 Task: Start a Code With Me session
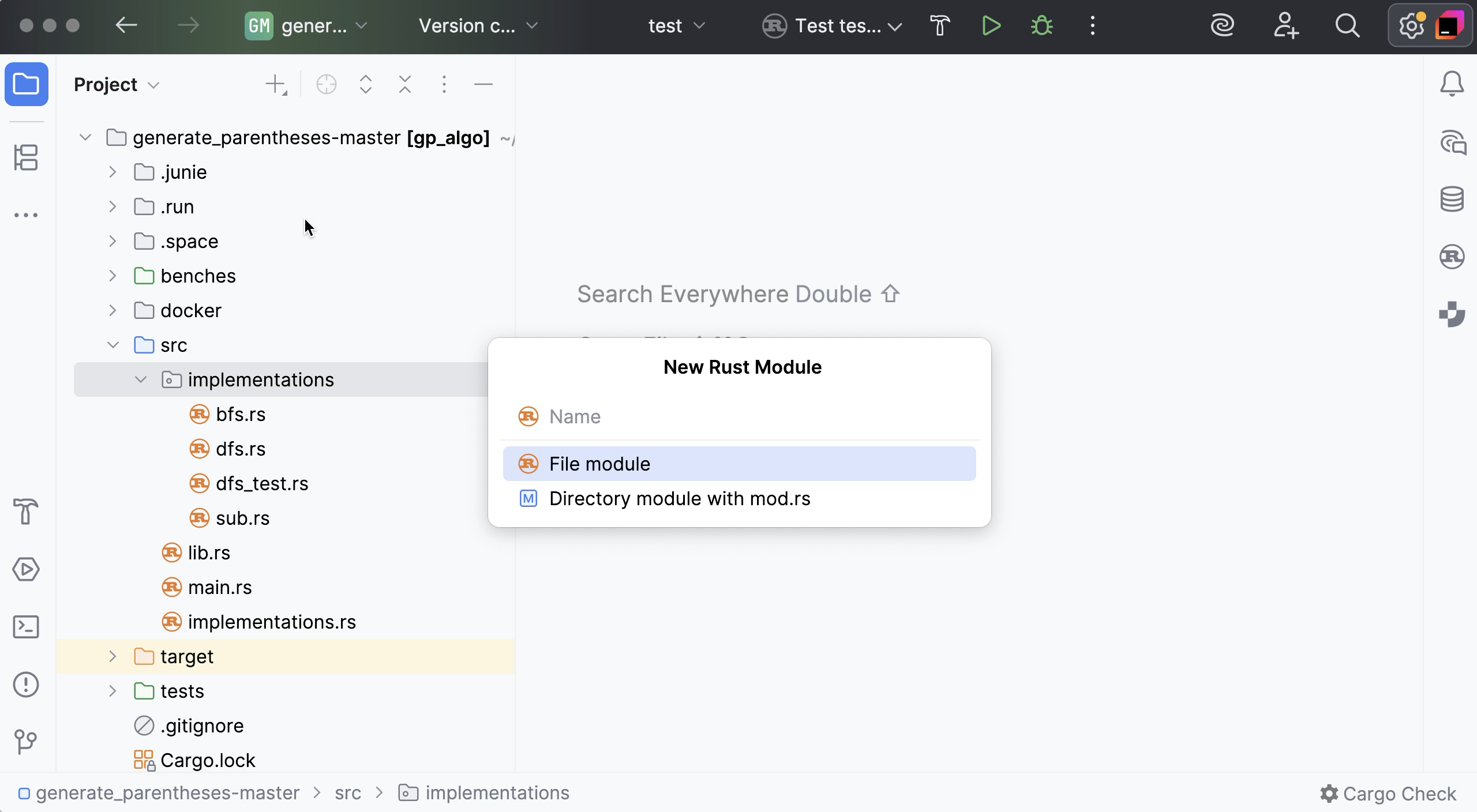click(x=1285, y=25)
